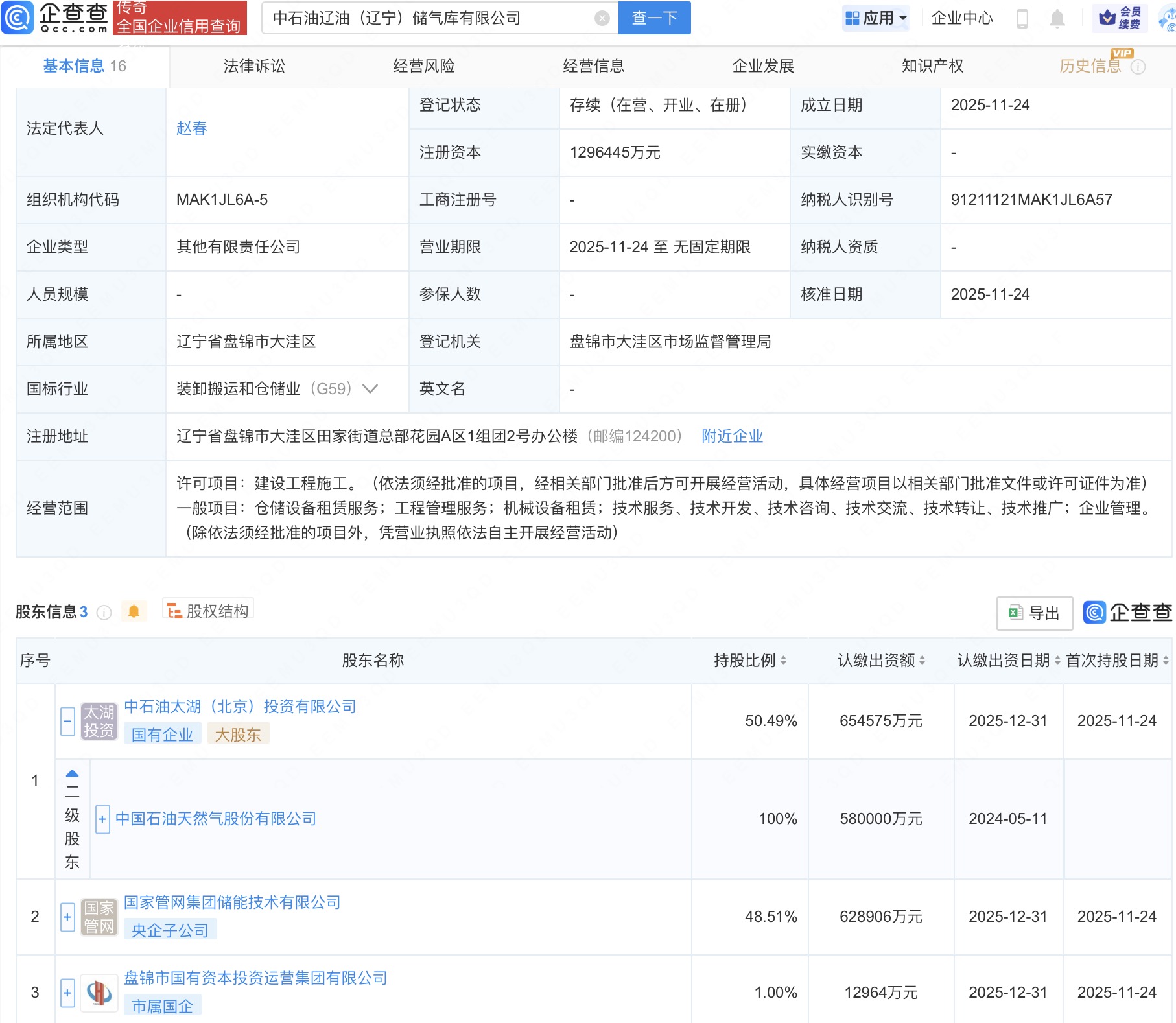Click the mobile phone icon in header
The width and height of the screenshot is (1176, 1023).
tap(1022, 19)
